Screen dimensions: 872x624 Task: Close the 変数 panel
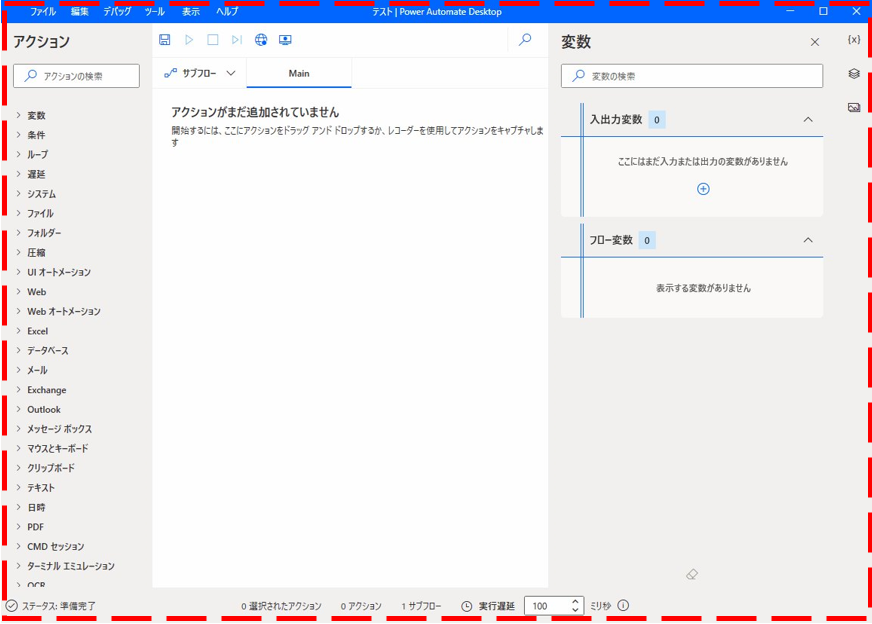coord(815,42)
